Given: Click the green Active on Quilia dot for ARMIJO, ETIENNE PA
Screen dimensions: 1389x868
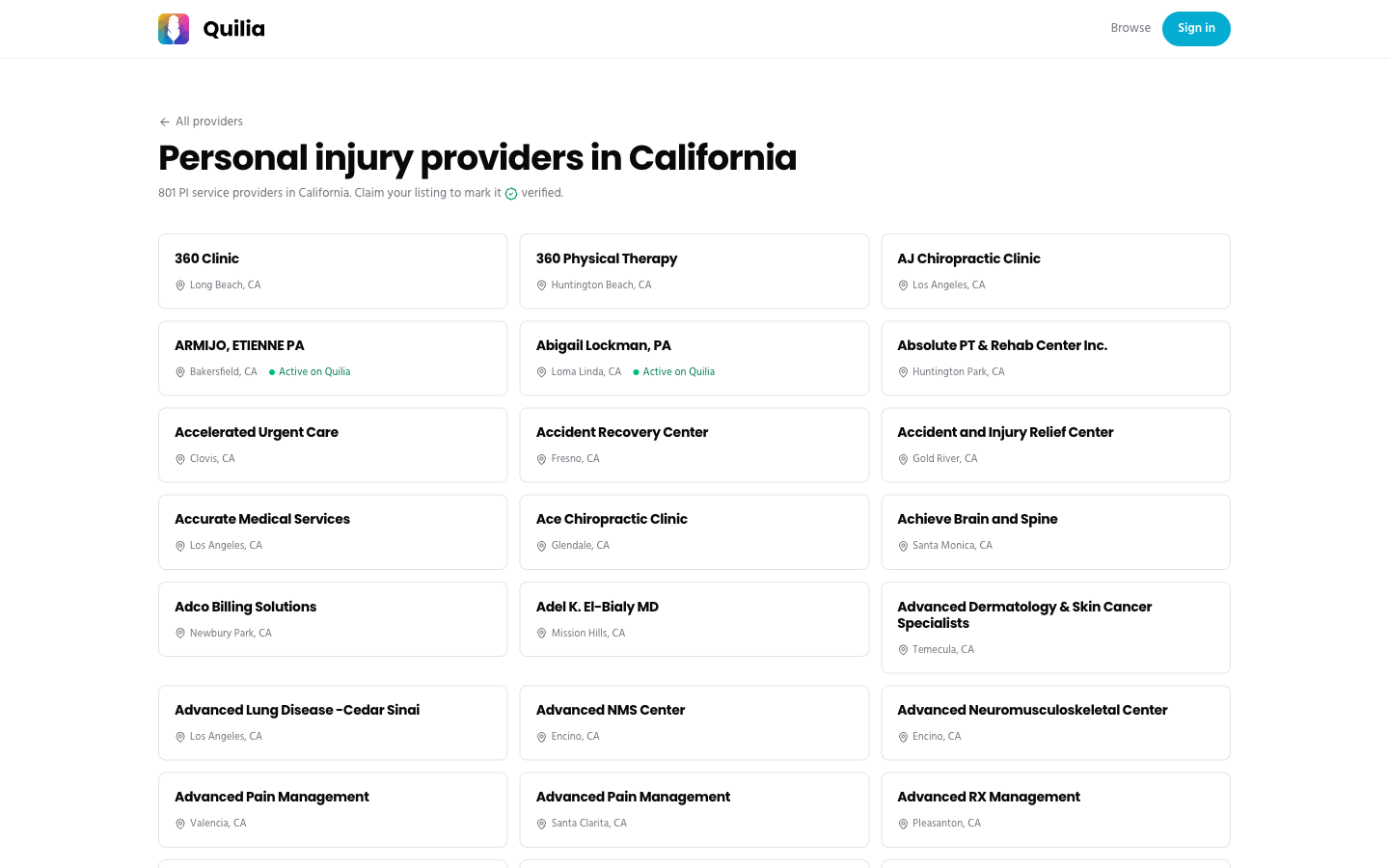Looking at the screenshot, I should (273, 372).
